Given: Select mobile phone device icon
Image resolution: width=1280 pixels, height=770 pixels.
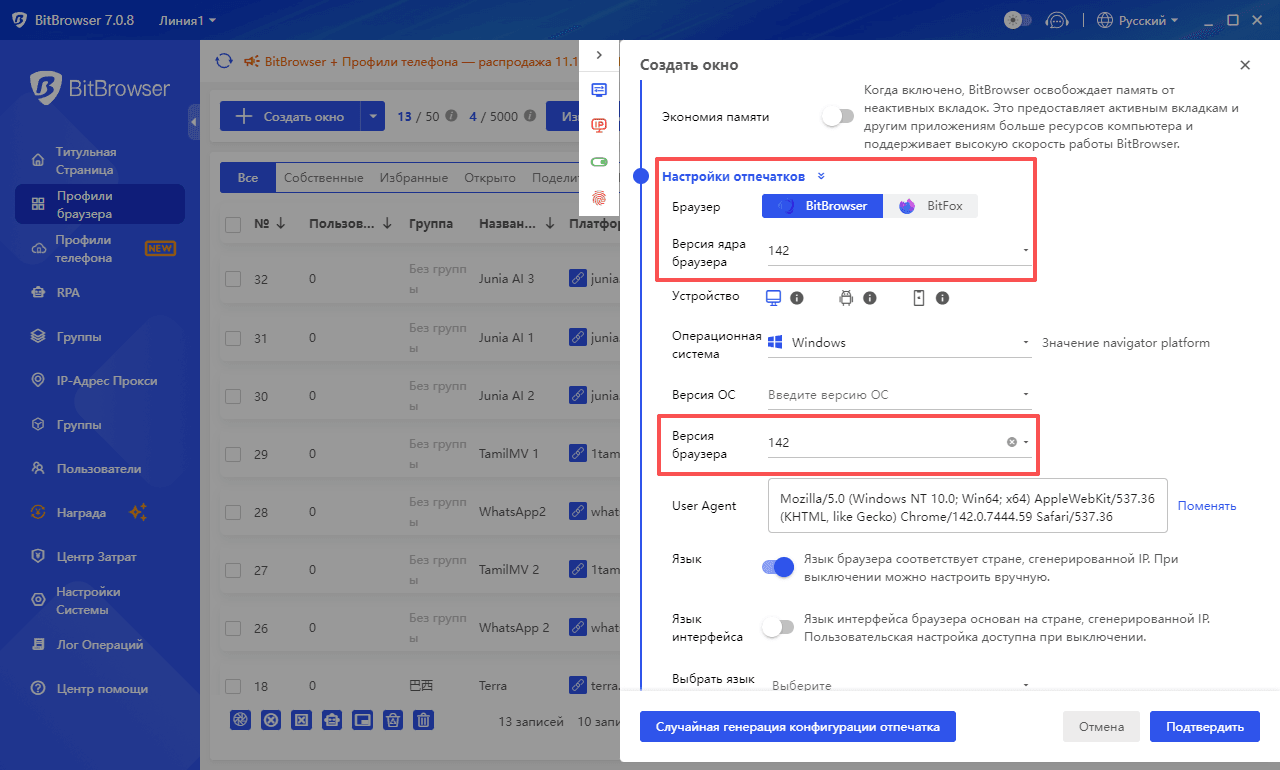Looking at the screenshot, I should coord(918,297).
